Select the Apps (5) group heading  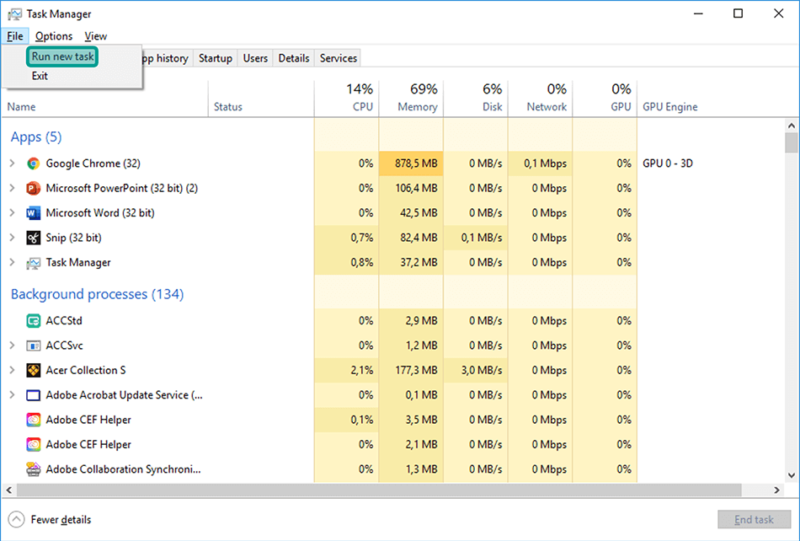pos(36,137)
